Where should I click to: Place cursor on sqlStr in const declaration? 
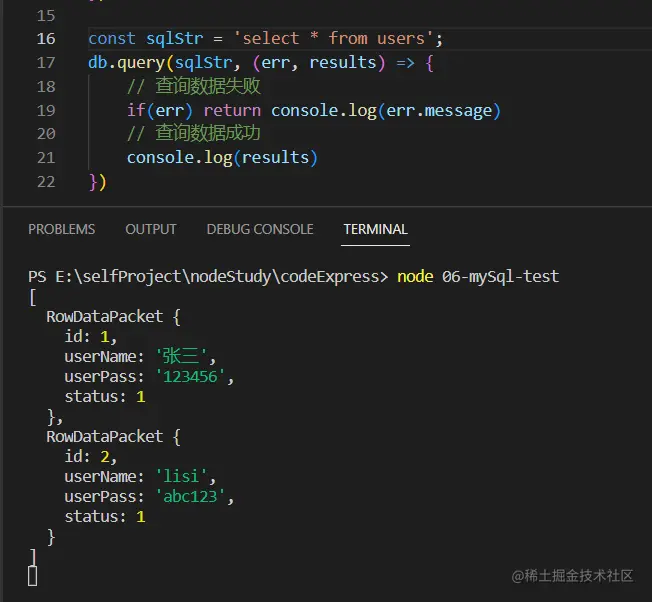[x=175, y=39]
